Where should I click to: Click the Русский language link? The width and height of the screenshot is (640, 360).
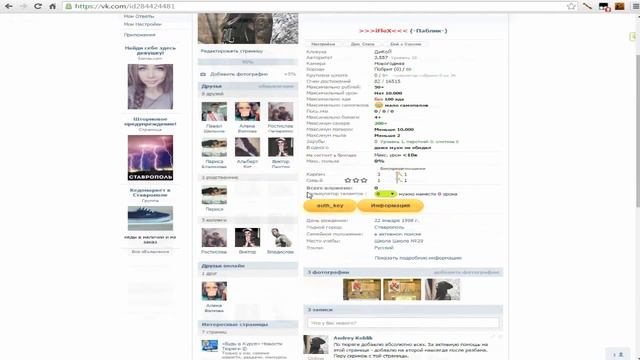pos(384,248)
